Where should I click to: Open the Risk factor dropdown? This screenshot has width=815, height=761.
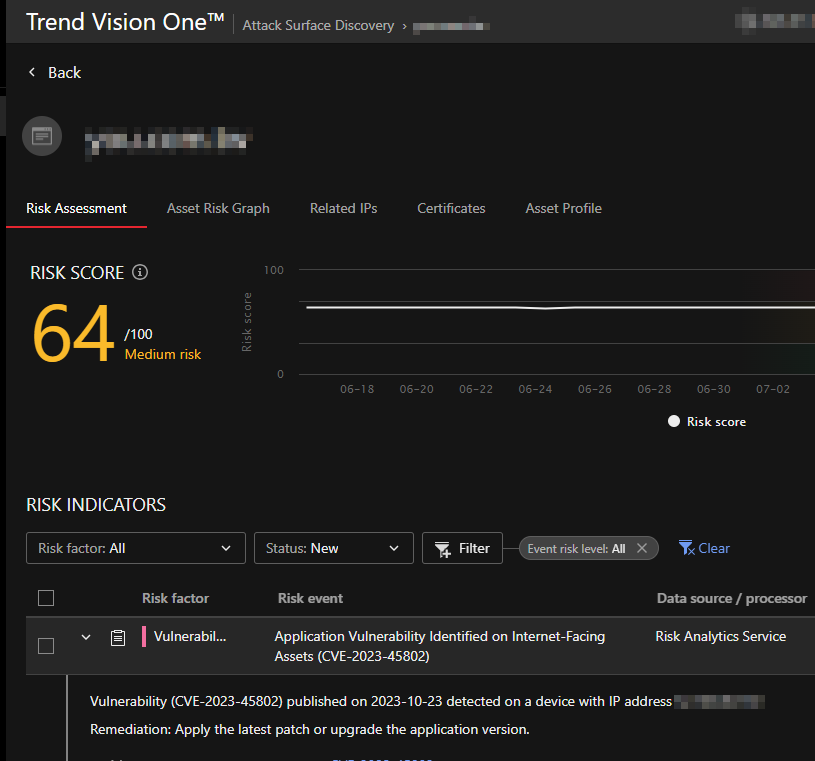(x=135, y=548)
